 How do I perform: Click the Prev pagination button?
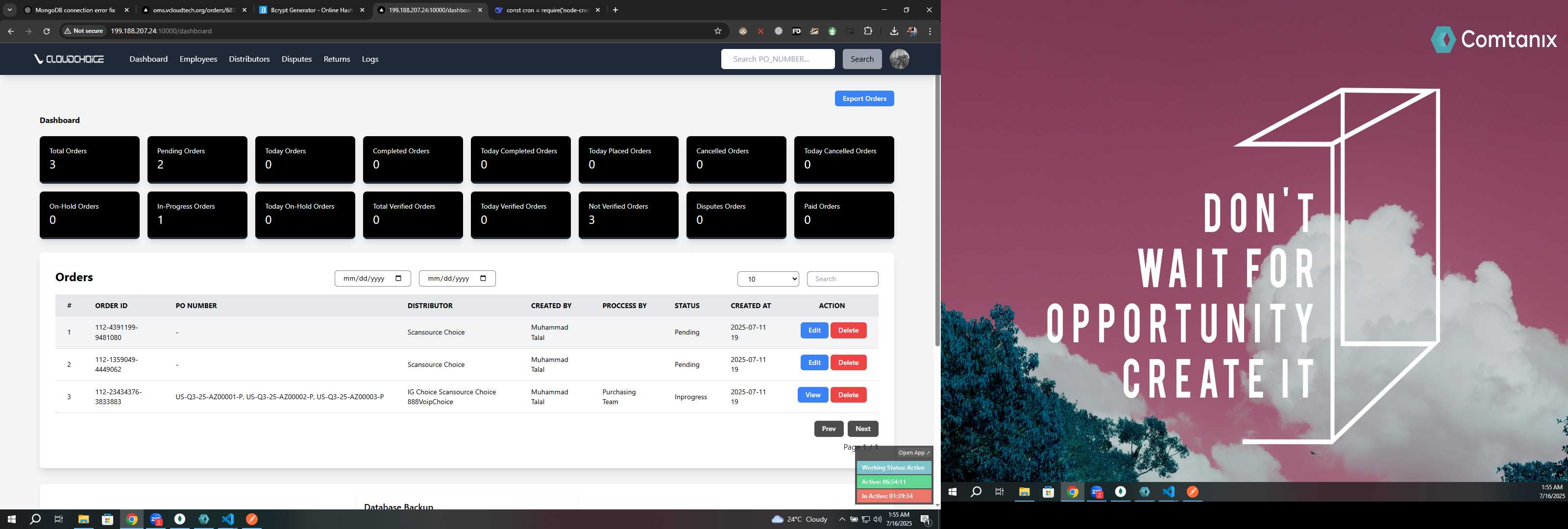(829, 429)
